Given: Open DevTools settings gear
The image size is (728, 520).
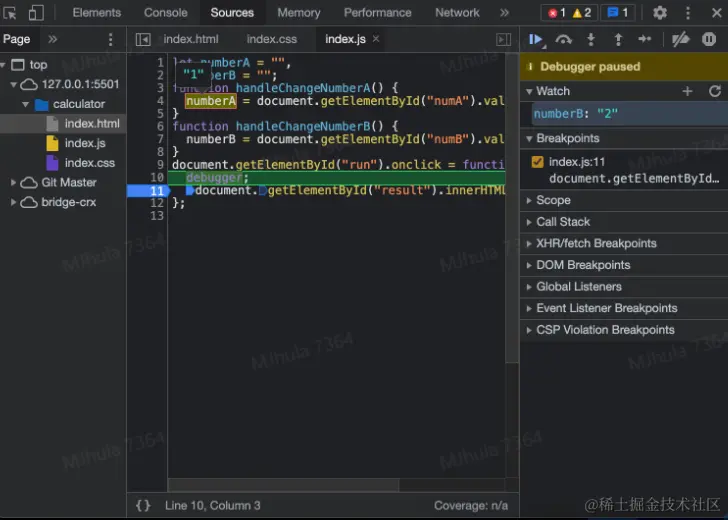Looking at the screenshot, I should [x=660, y=13].
